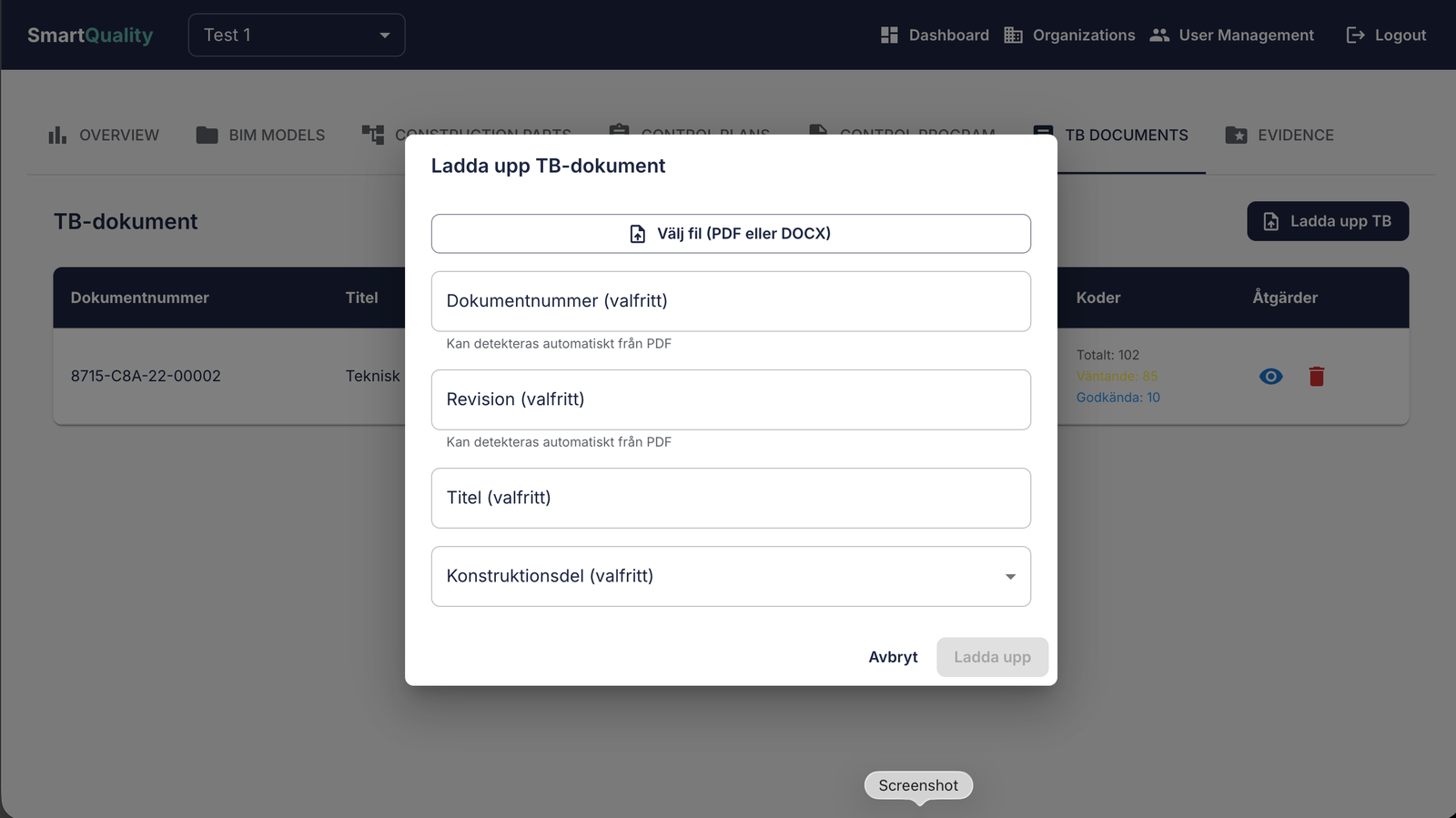Click the Avbryt button
The width and height of the screenshot is (1456, 818).
click(893, 657)
